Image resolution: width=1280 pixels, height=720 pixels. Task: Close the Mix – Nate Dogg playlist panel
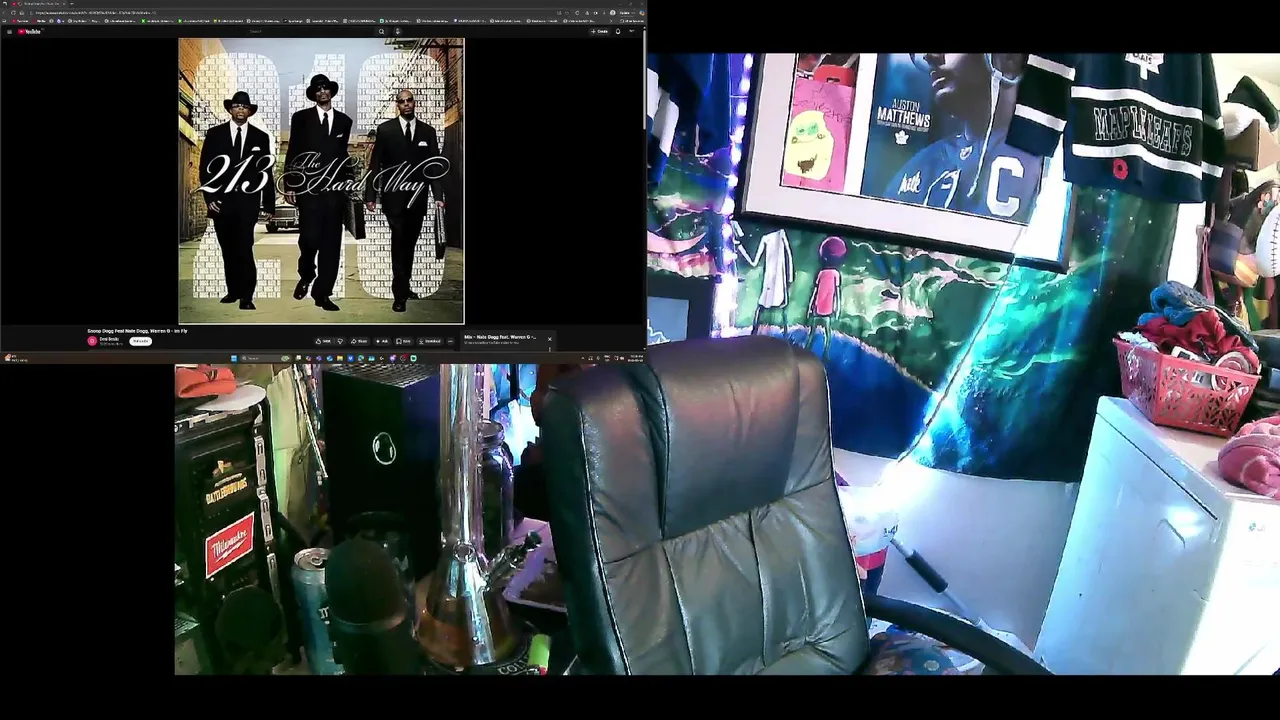coord(549,339)
